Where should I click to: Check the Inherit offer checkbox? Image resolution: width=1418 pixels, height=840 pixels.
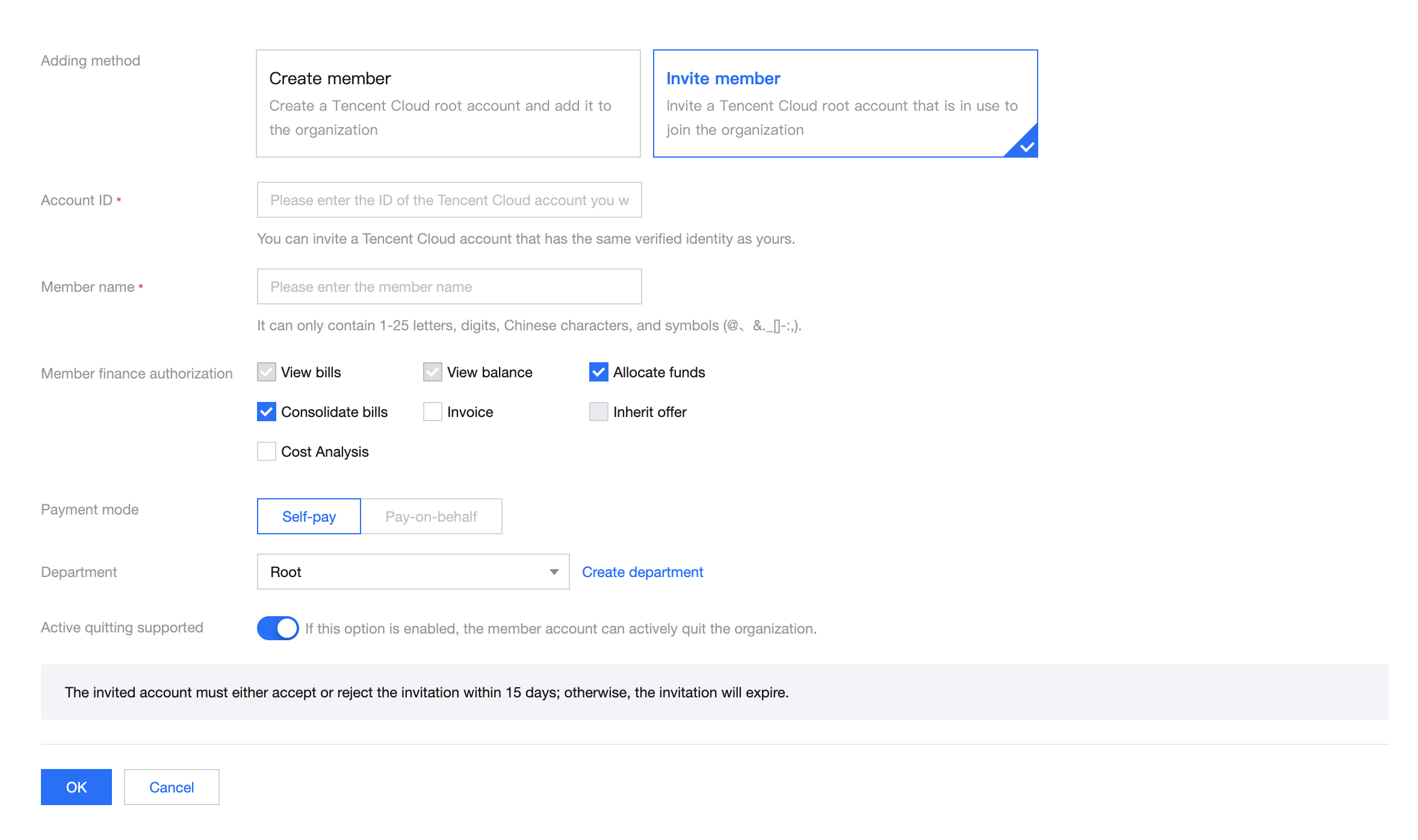pyautogui.click(x=599, y=412)
